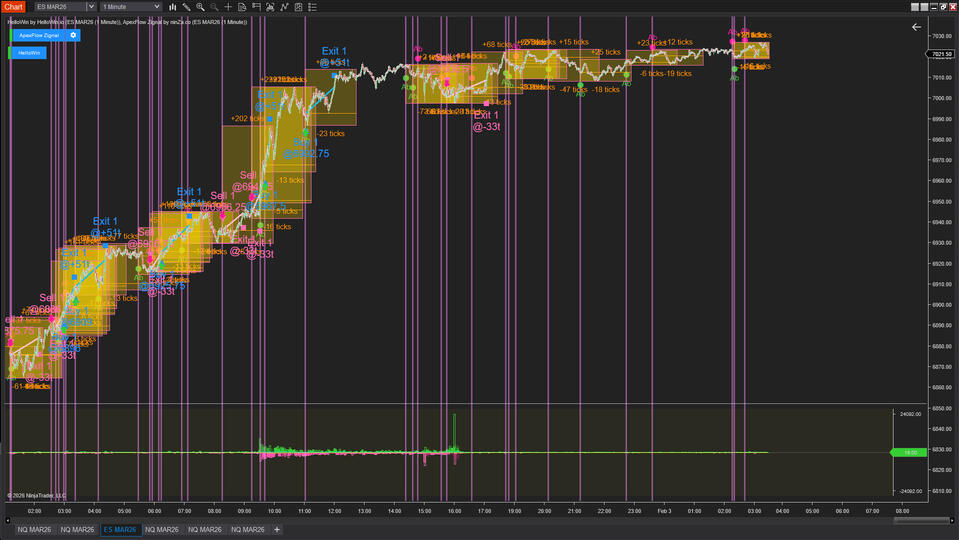Open the bar type icon in toolbar

point(173,7)
